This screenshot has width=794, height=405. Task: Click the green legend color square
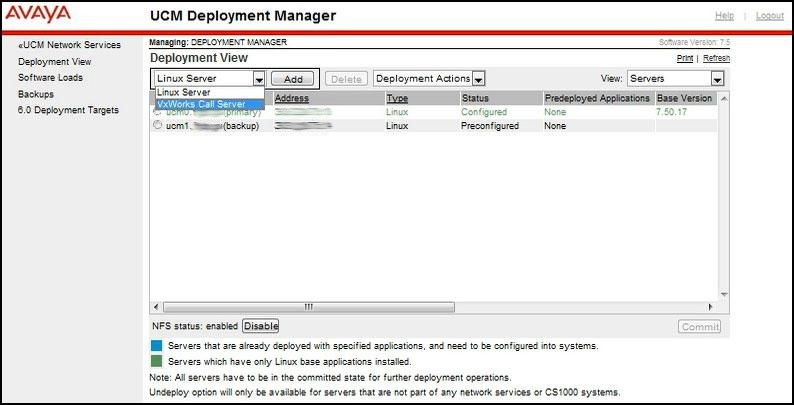pos(156,361)
